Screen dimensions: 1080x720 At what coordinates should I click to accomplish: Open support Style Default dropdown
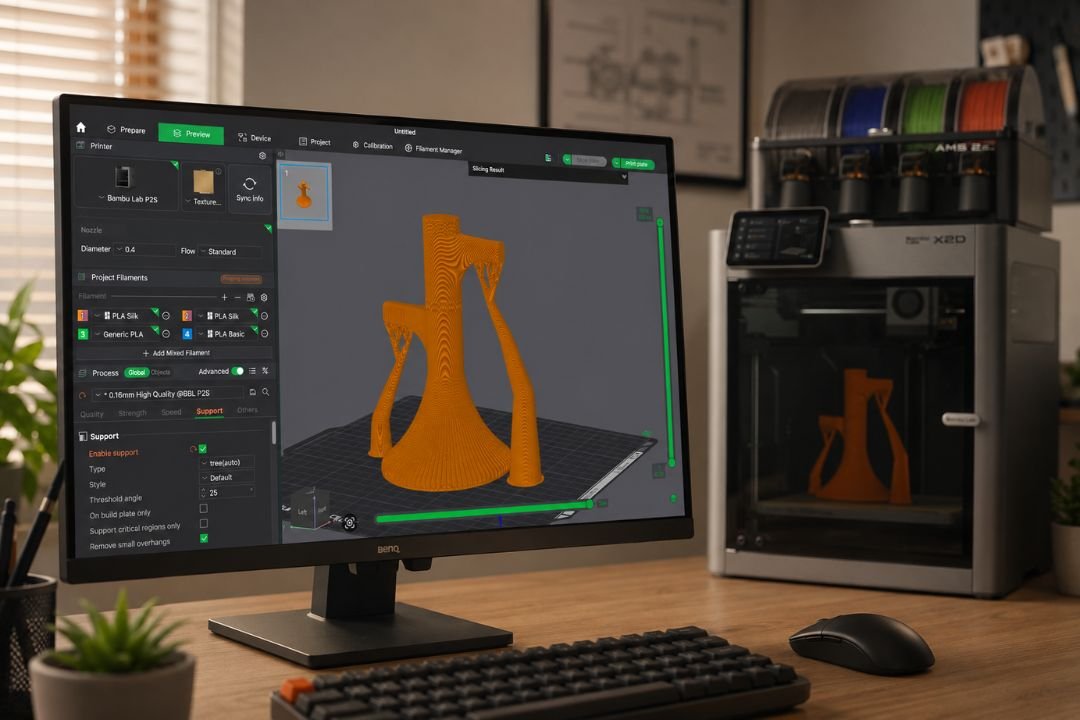tap(227, 477)
